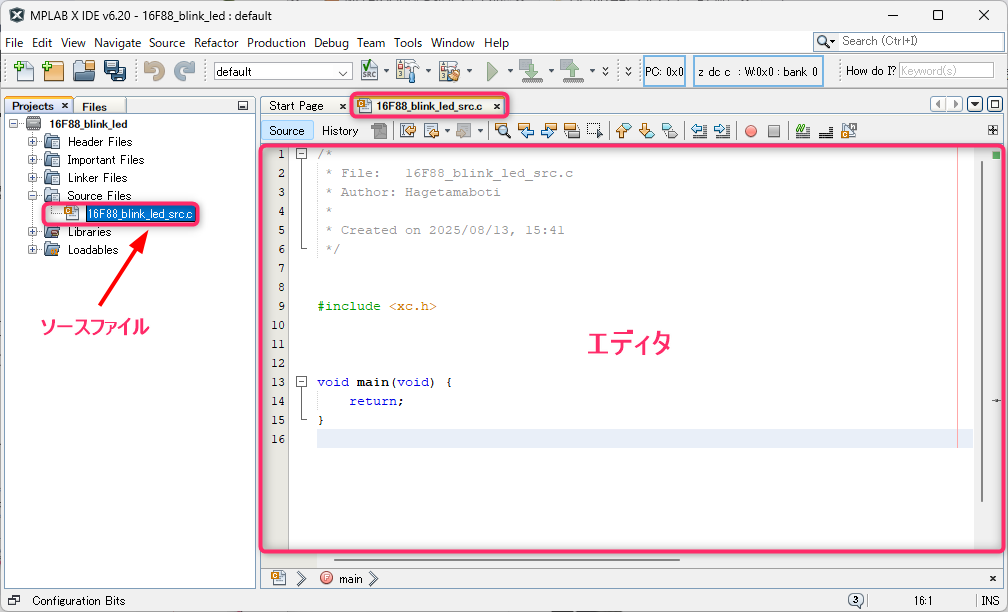Open dropdown arrow next to Run Project
The height and width of the screenshot is (612, 1008).
[510, 71]
